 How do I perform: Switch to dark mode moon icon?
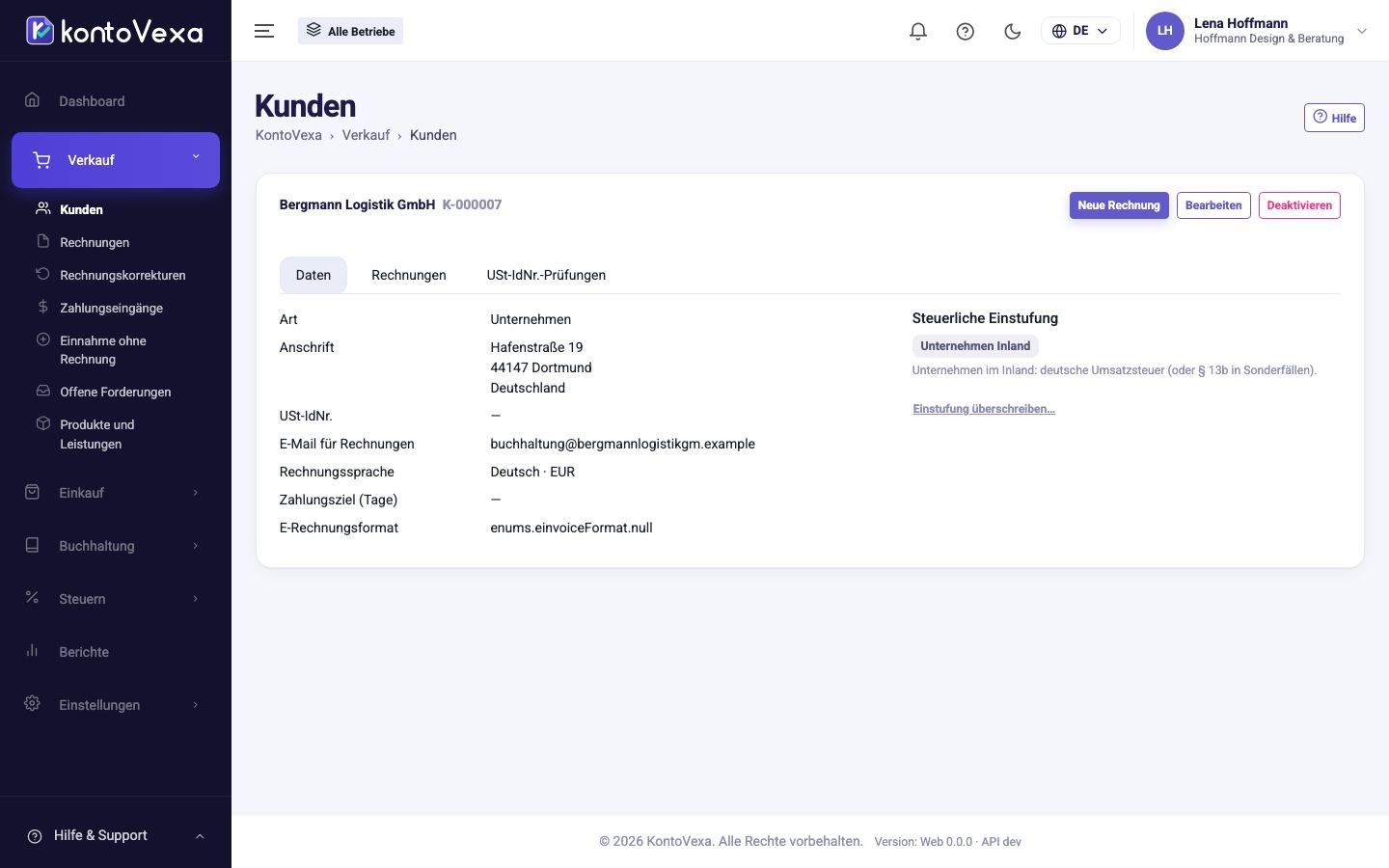1013,31
